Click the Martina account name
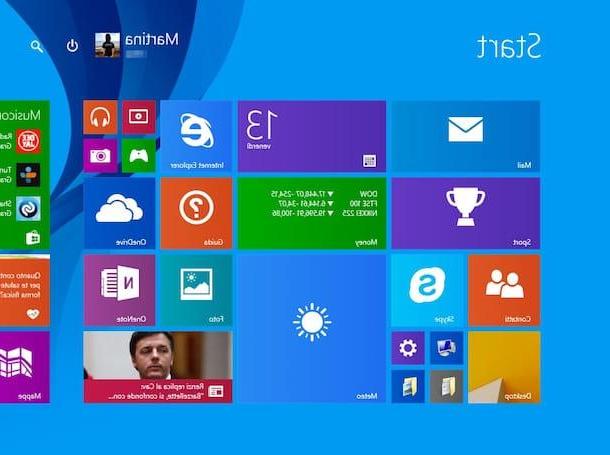This screenshot has height=455, width=610. pyautogui.click(x=152, y=39)
